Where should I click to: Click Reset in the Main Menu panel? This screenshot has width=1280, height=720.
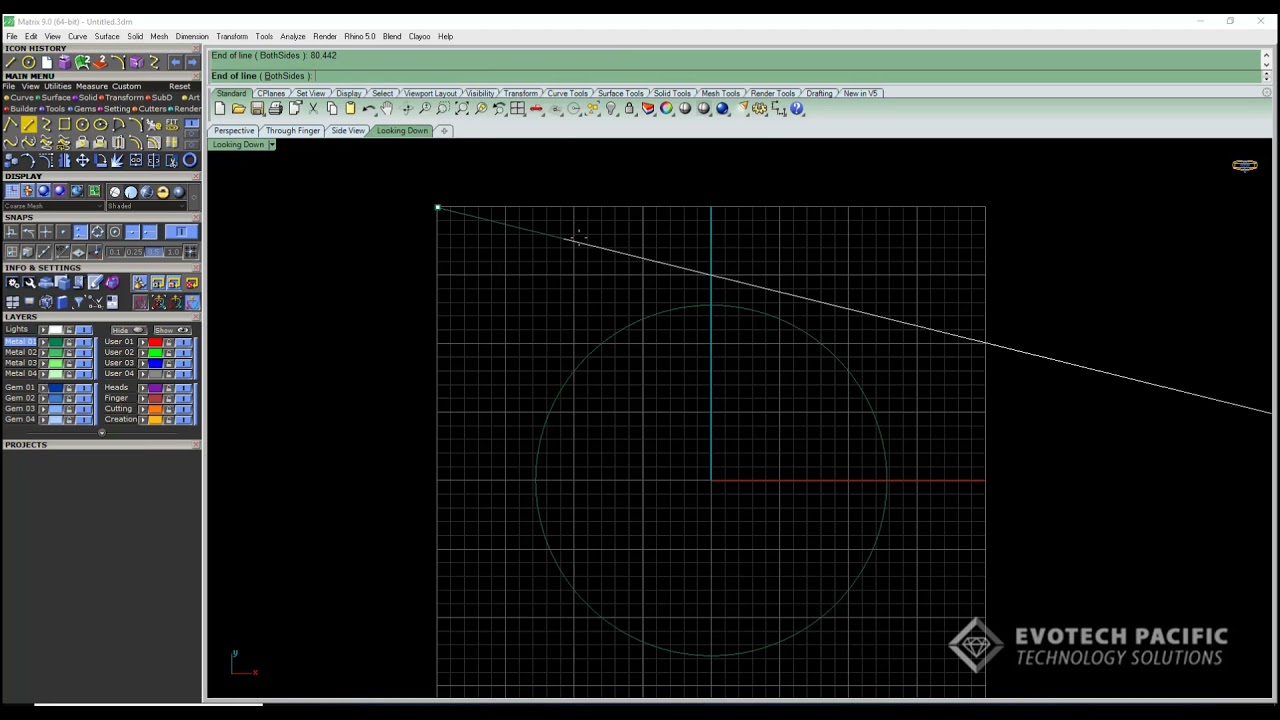[180, 86]
